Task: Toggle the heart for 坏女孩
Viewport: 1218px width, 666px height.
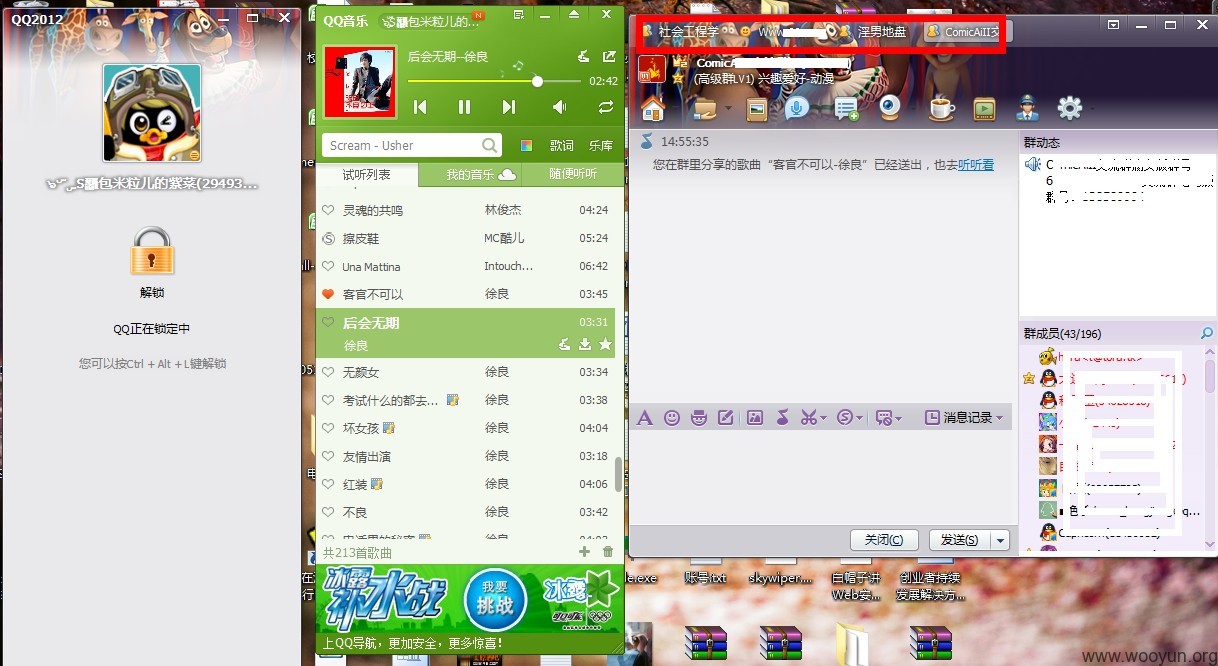Action: click(x=328, y=428)
